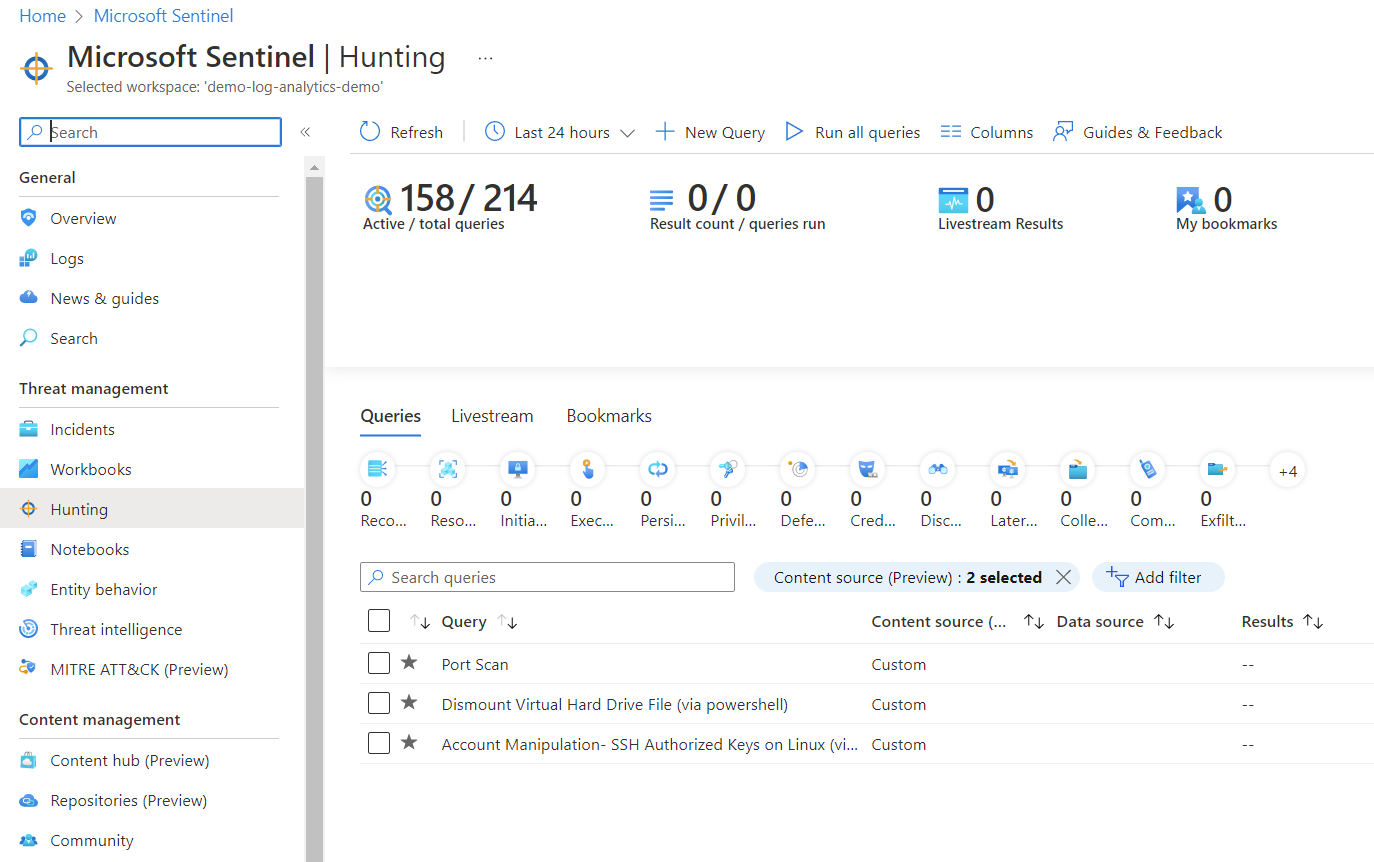Viewport: 1374px width, 862px height.
Task: Select the Credential Access tactic icon
Action: click(x=866, y=469)
